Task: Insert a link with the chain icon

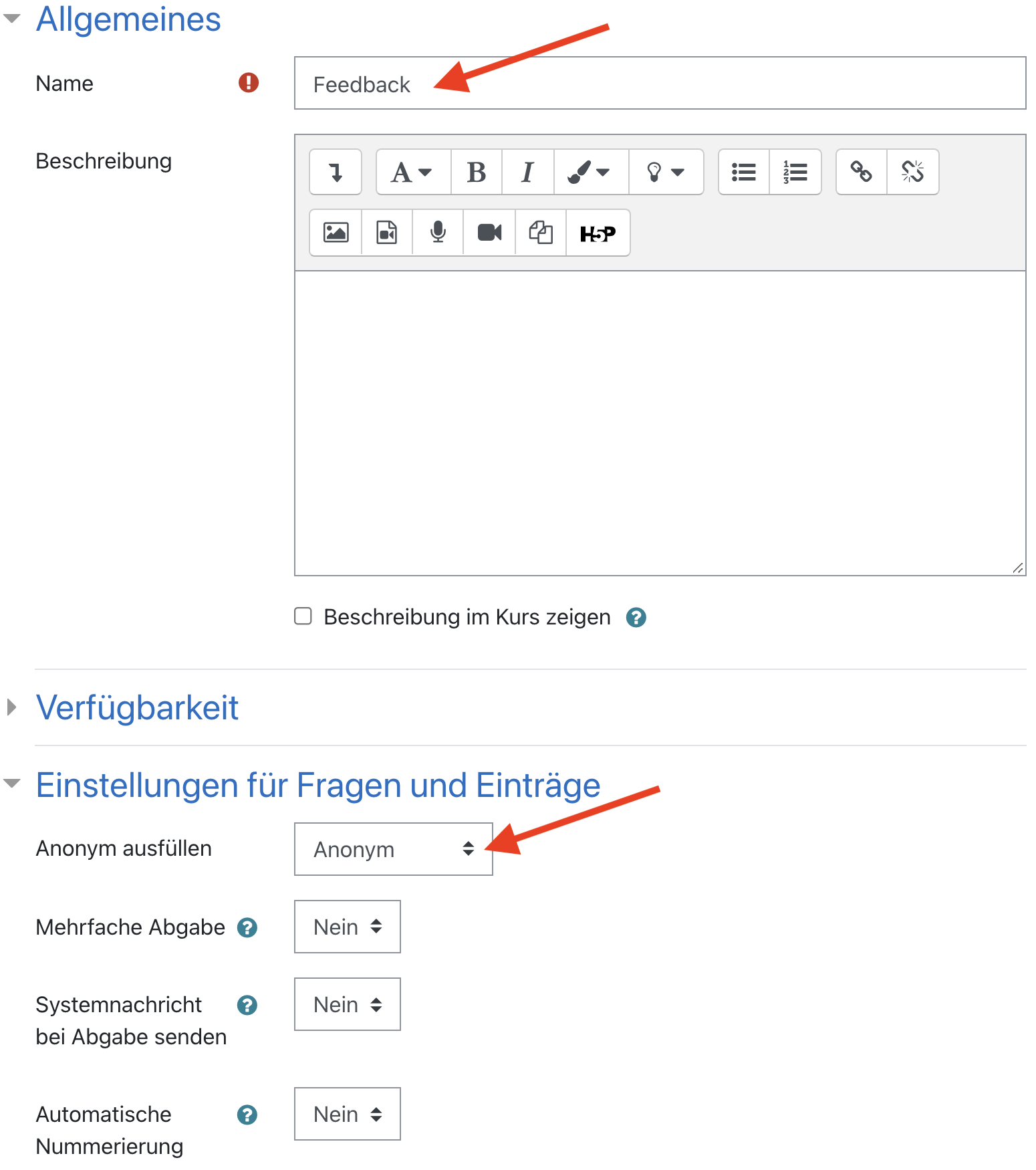Action: click(861, 172)
